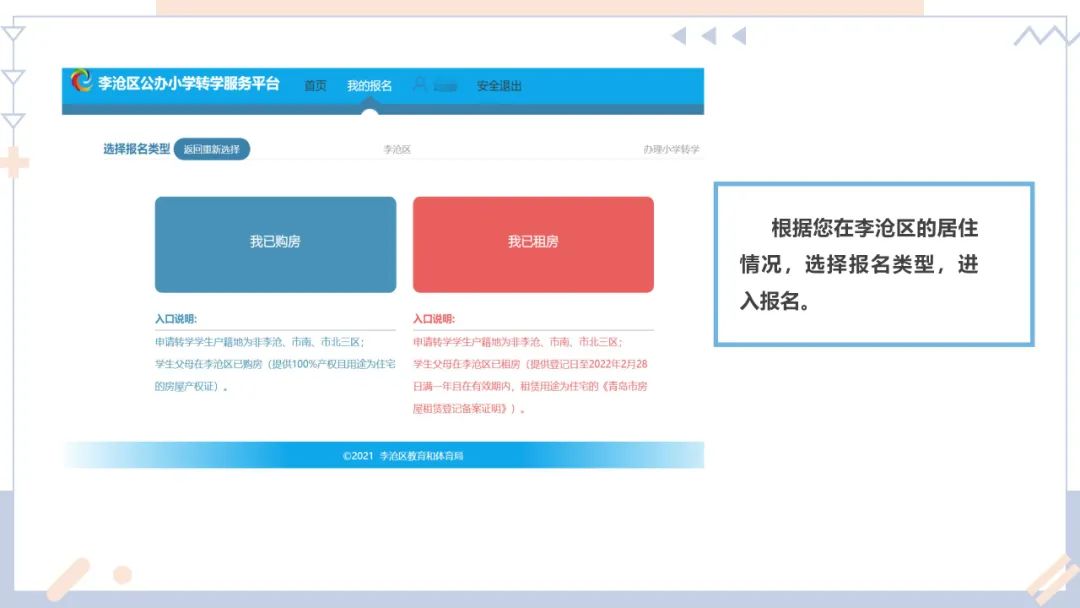Open the 首页 menu item

point(316,86)
